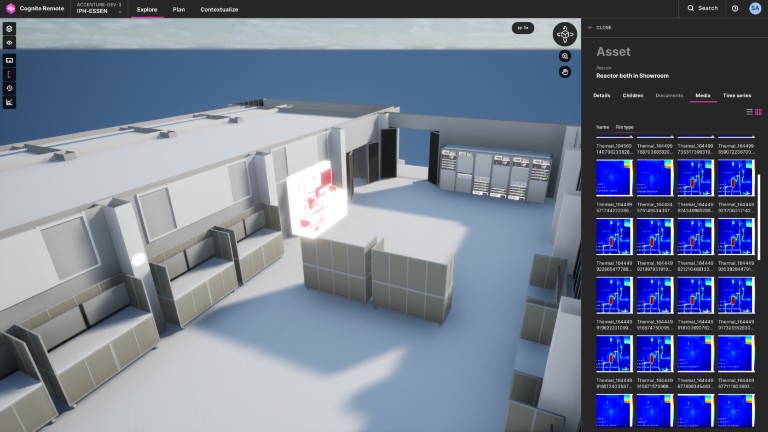768x432 pixels.
Task: Click the 3D navigation cube control
Action: click(567, 34)
